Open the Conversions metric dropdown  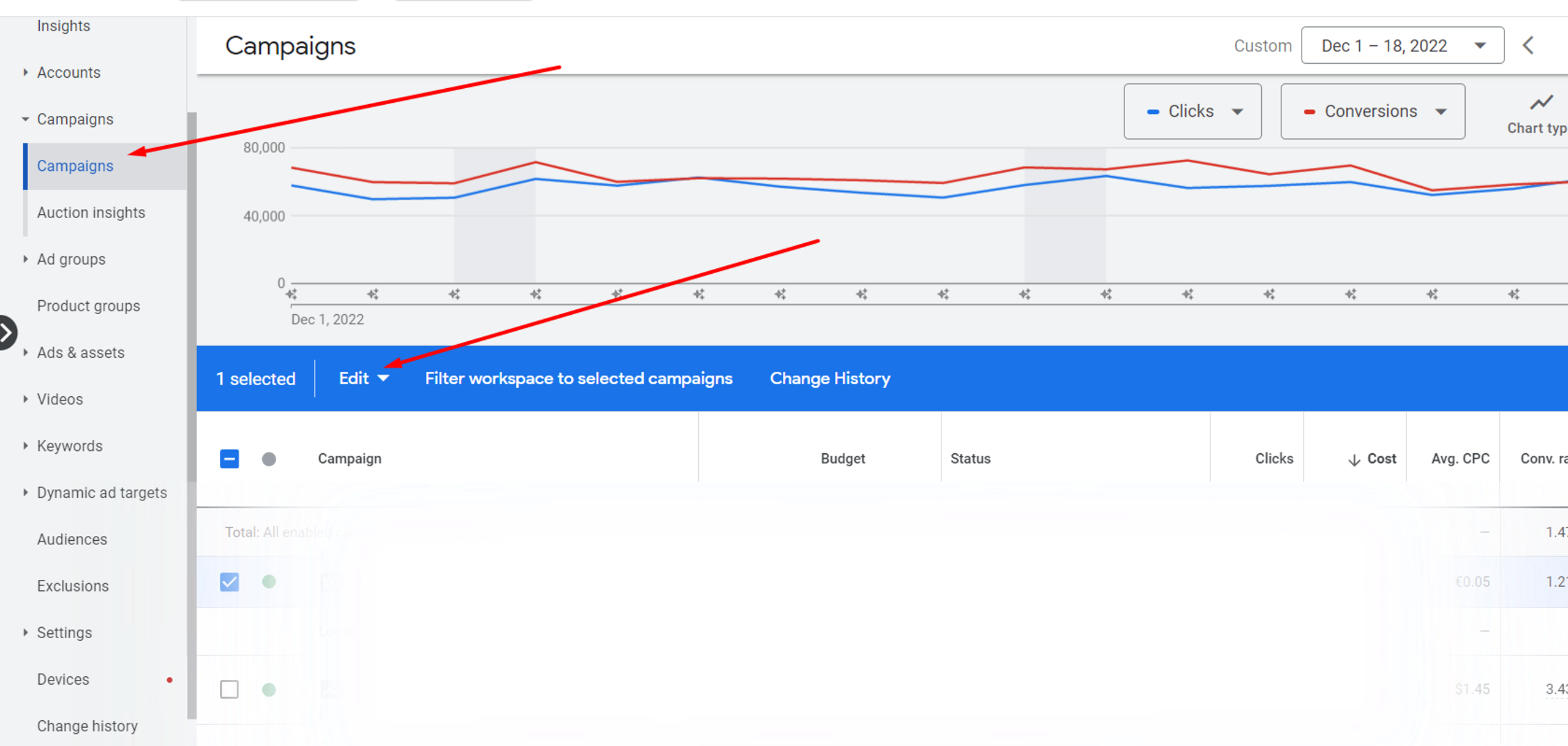point(1372,111)
